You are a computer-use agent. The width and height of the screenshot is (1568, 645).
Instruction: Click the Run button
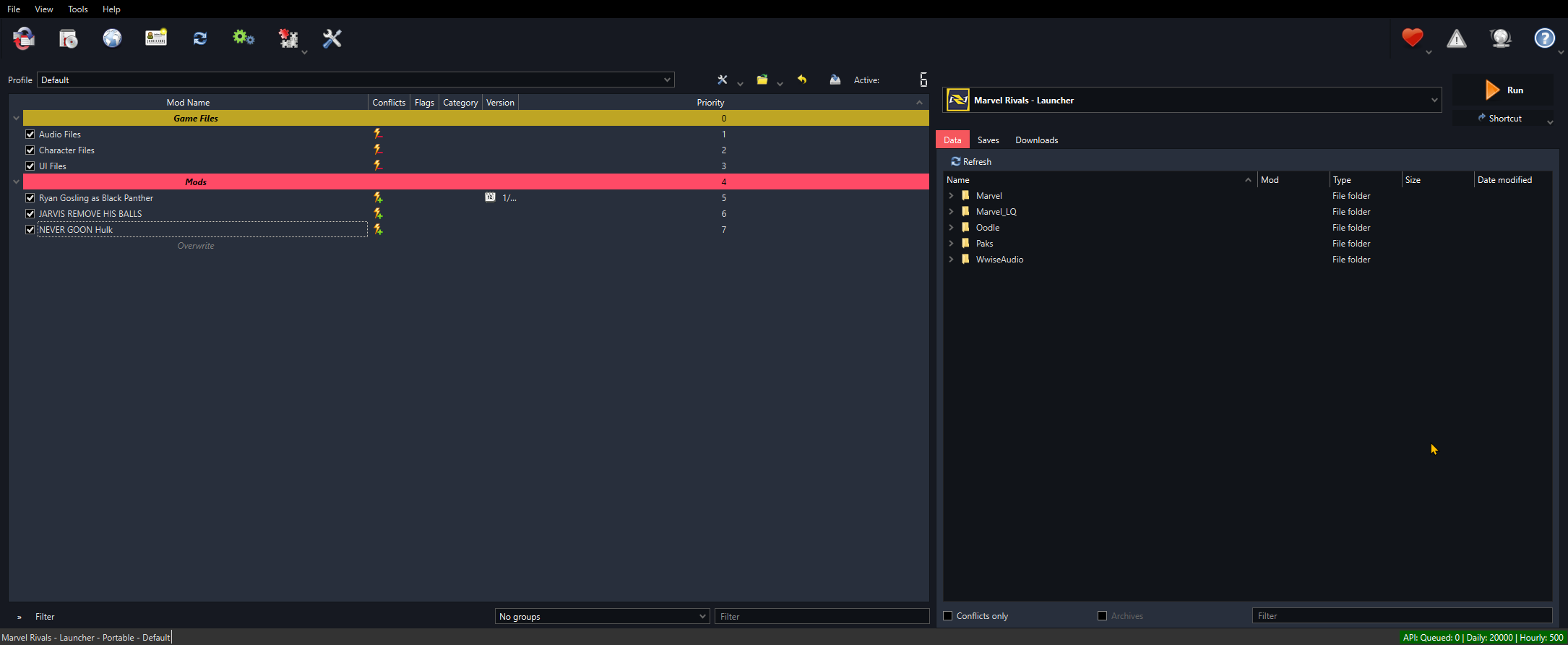coord(1503,90)
